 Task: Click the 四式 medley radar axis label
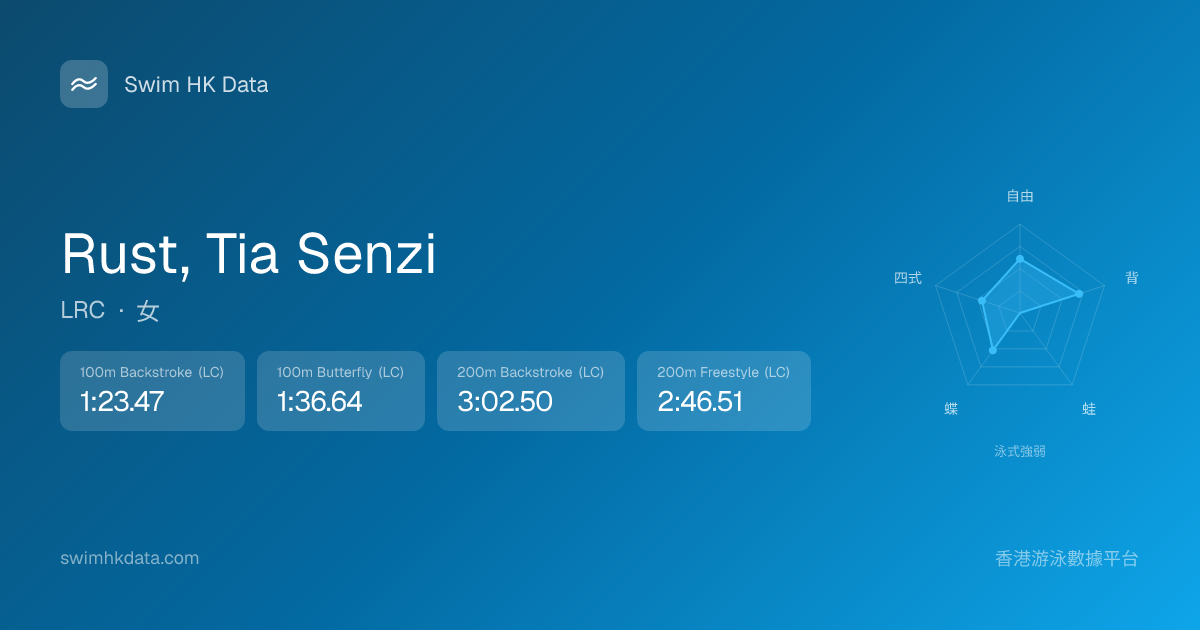tap(908, 278)
